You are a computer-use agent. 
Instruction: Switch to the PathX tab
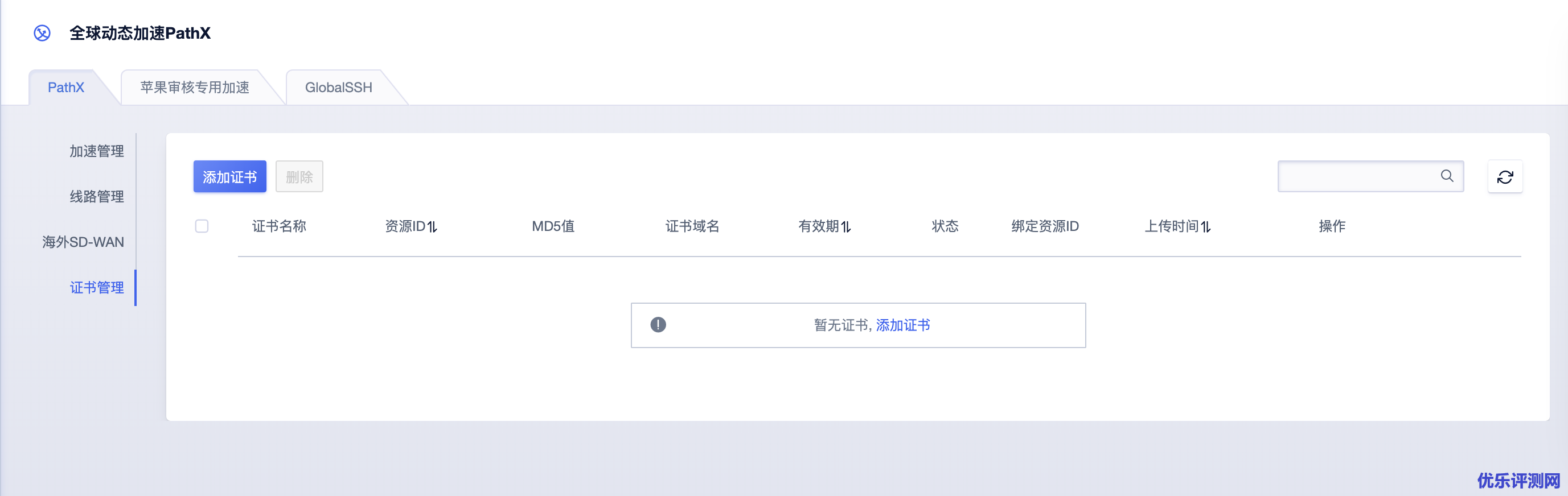[x=65, y=88]
